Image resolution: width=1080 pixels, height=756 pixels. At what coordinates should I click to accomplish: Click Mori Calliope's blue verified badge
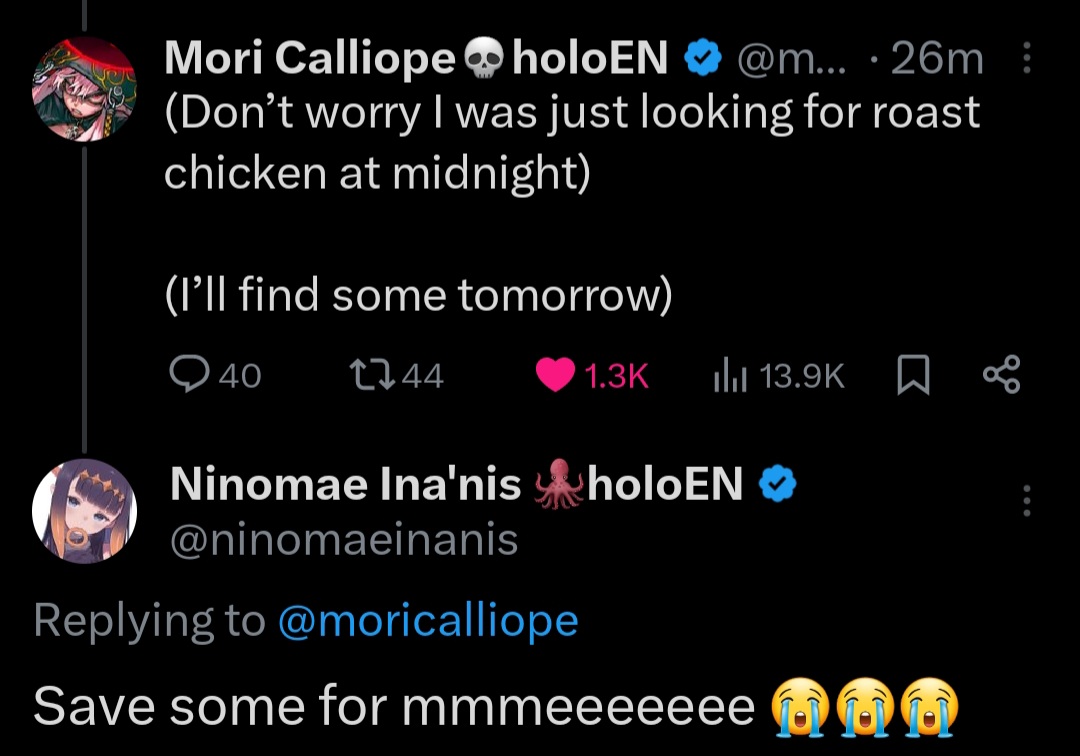point(704,61)
